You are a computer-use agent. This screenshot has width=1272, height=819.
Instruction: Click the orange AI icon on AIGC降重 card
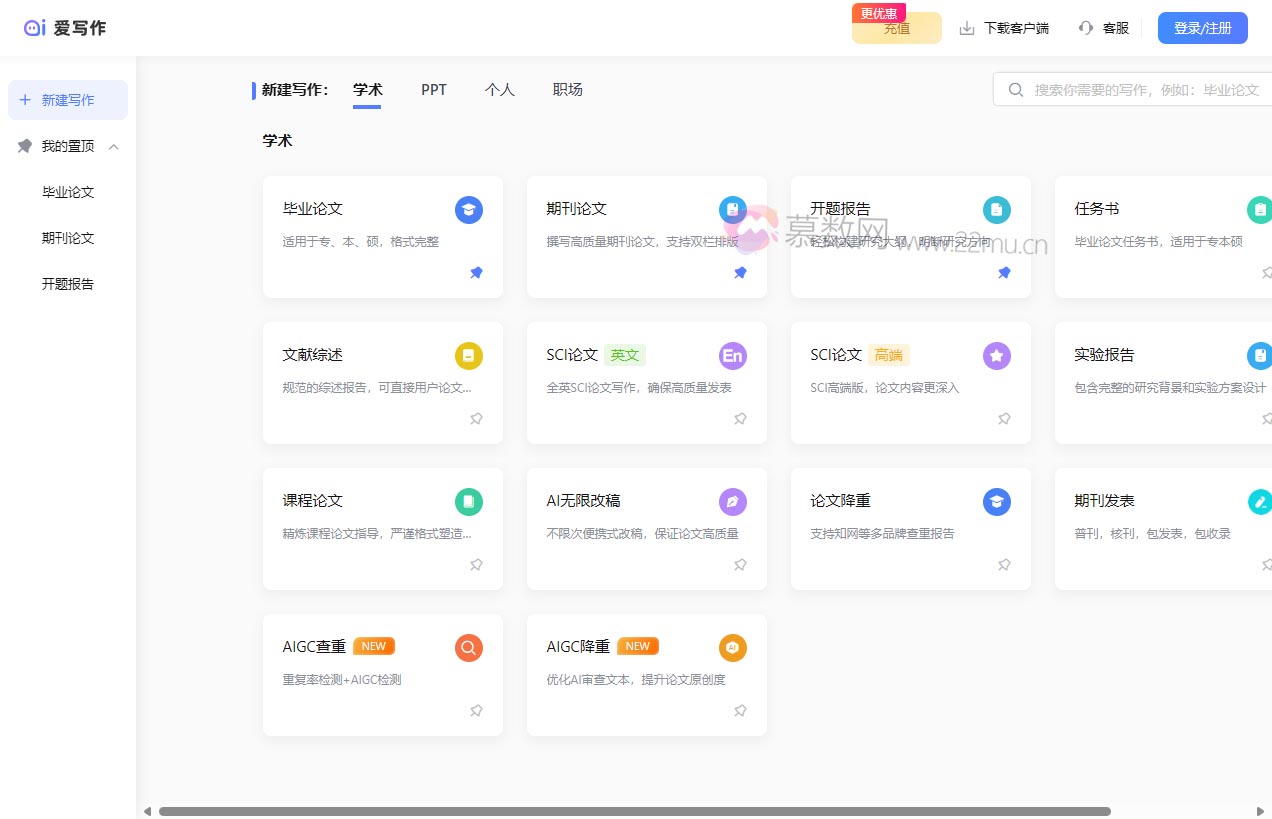pyautogui.click(x=732, y=648)
